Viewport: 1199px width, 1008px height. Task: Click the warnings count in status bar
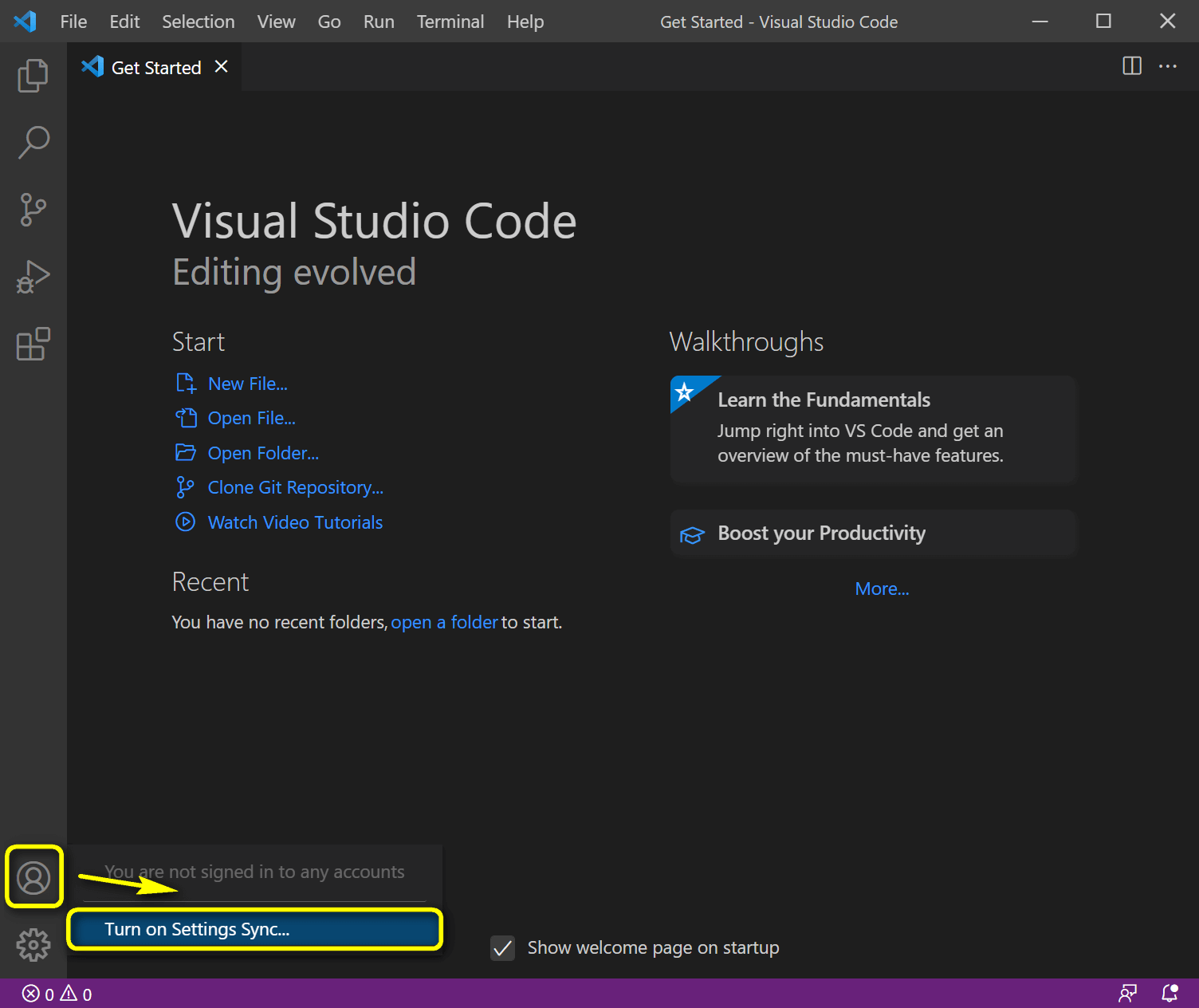point(77,994)
